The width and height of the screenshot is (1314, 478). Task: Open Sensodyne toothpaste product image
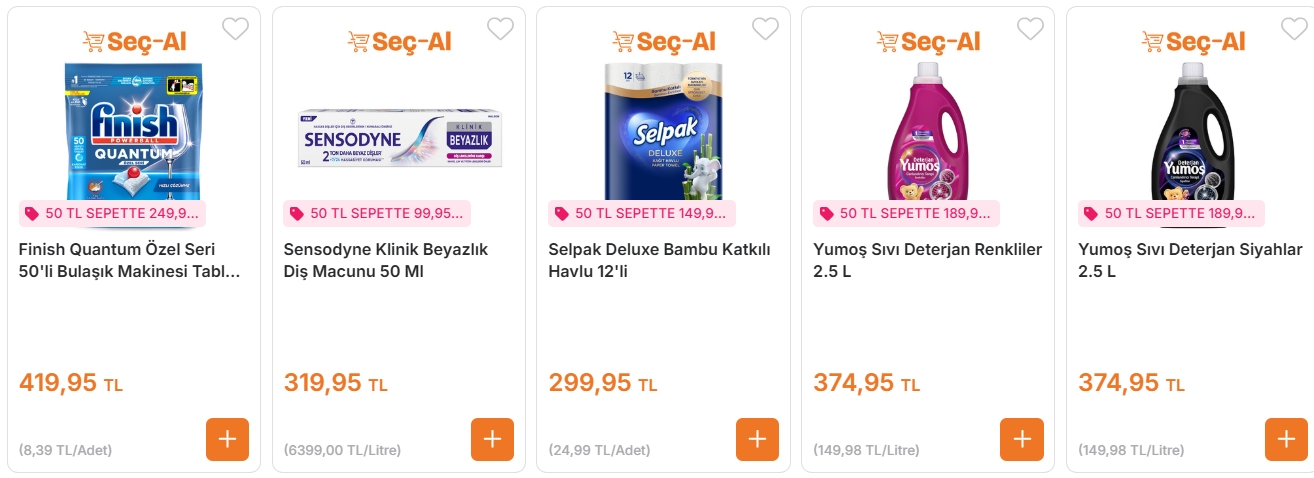point(399,139)
